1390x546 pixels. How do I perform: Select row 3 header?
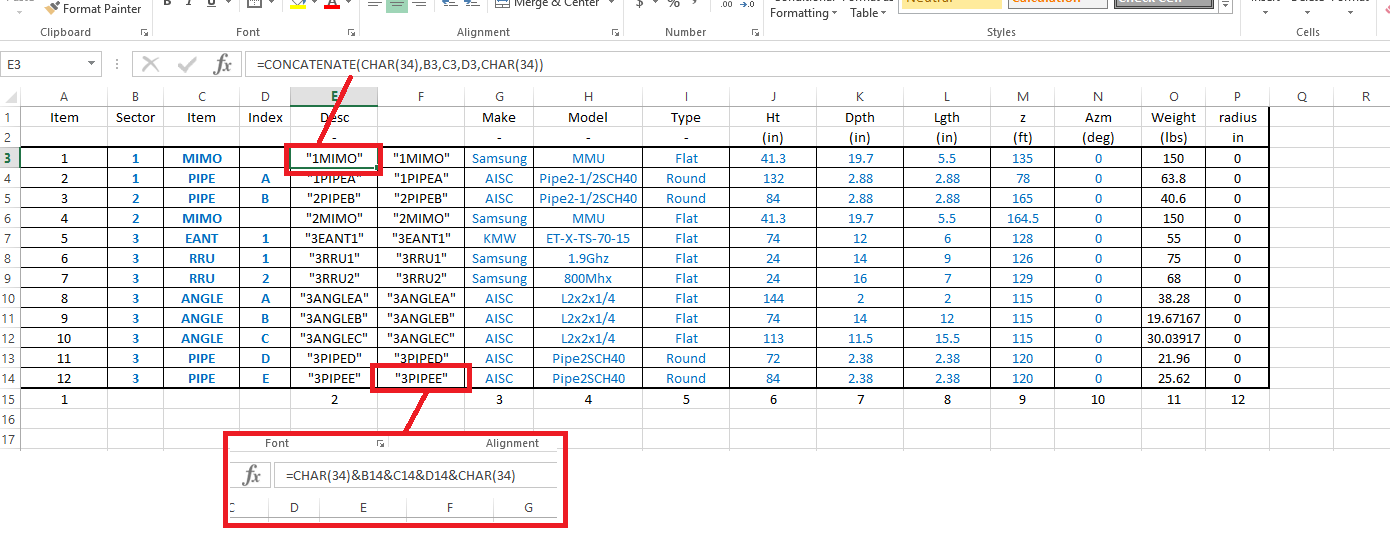pyautogui.click(x=10, y=158)
